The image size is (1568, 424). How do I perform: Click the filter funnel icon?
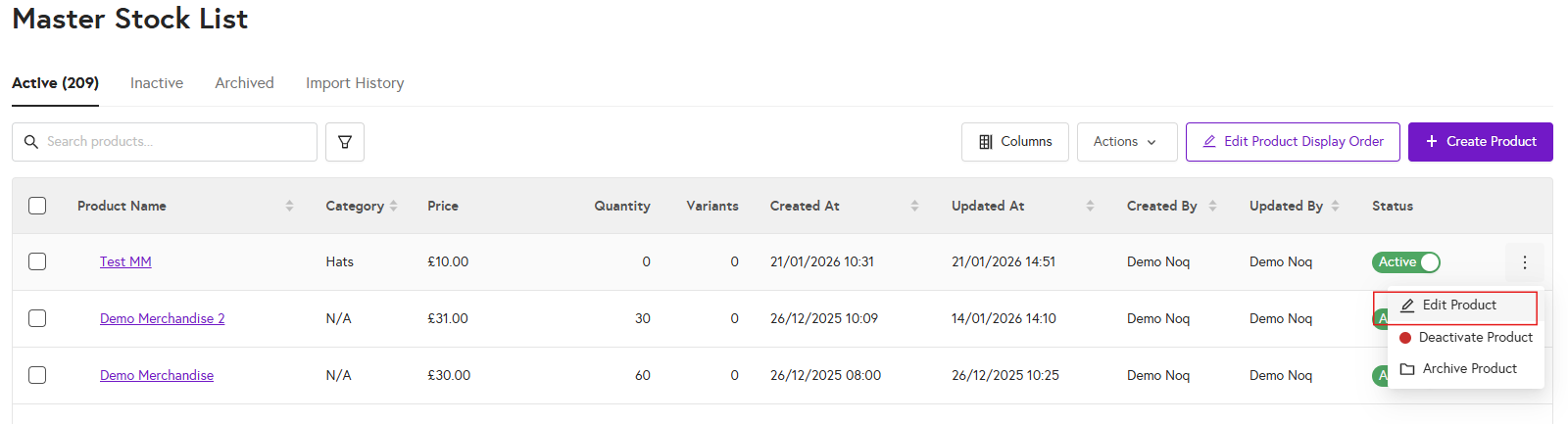coord(345,142)
